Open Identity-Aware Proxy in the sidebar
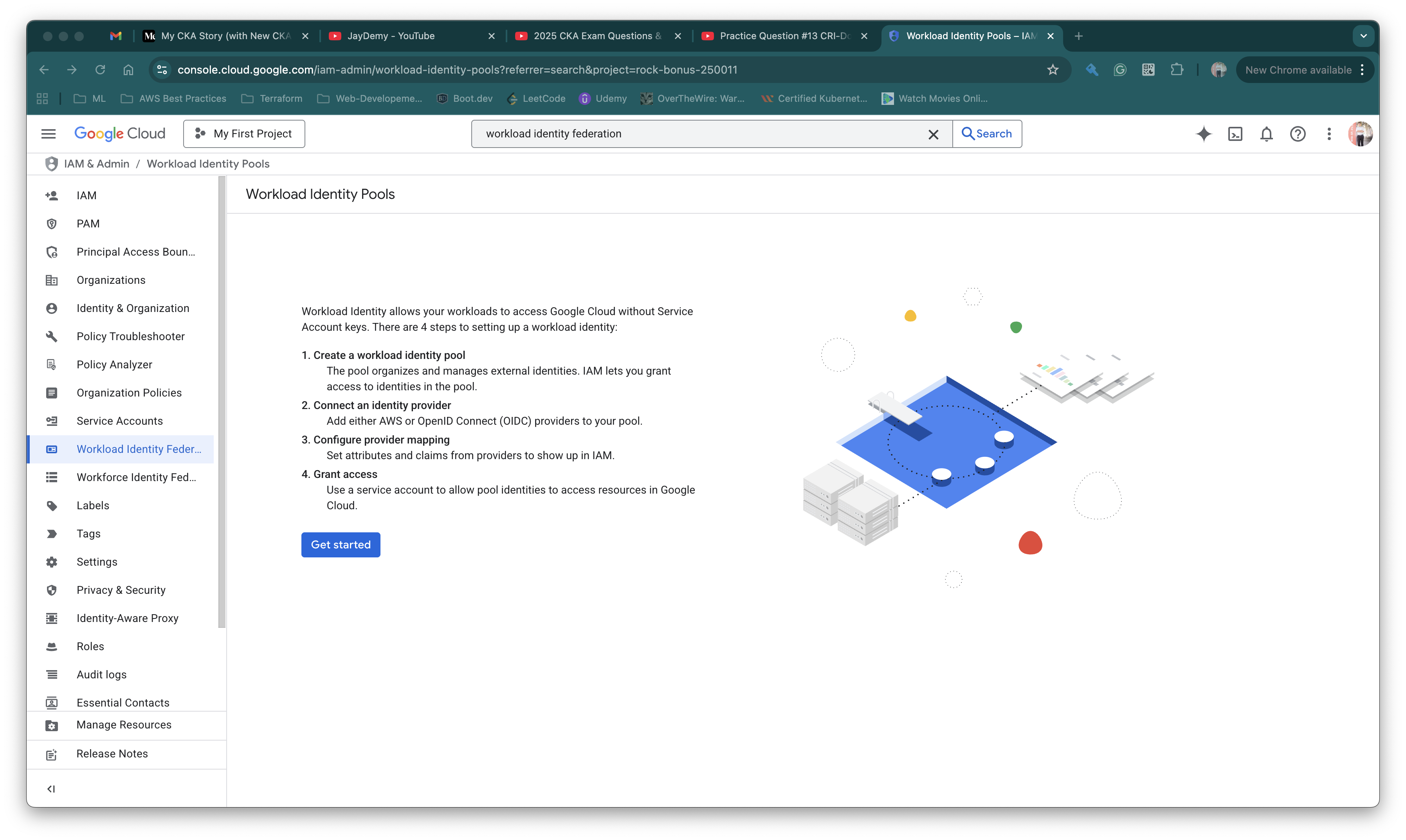Screen dimensions: 1406x840 pyautogui.click(x=121, y=618)
